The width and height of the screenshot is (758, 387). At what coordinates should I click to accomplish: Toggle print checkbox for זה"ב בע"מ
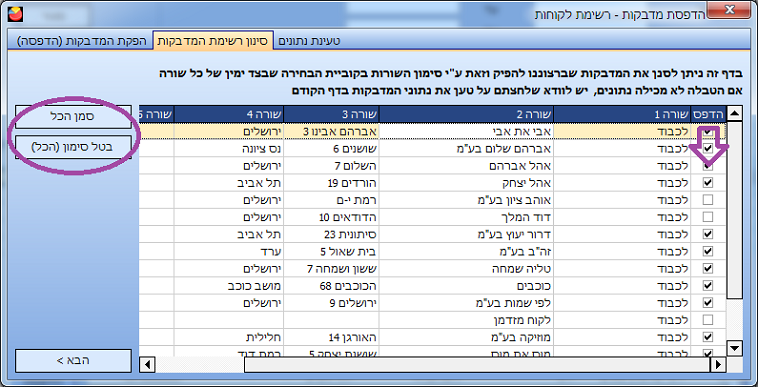pos(708,251)
